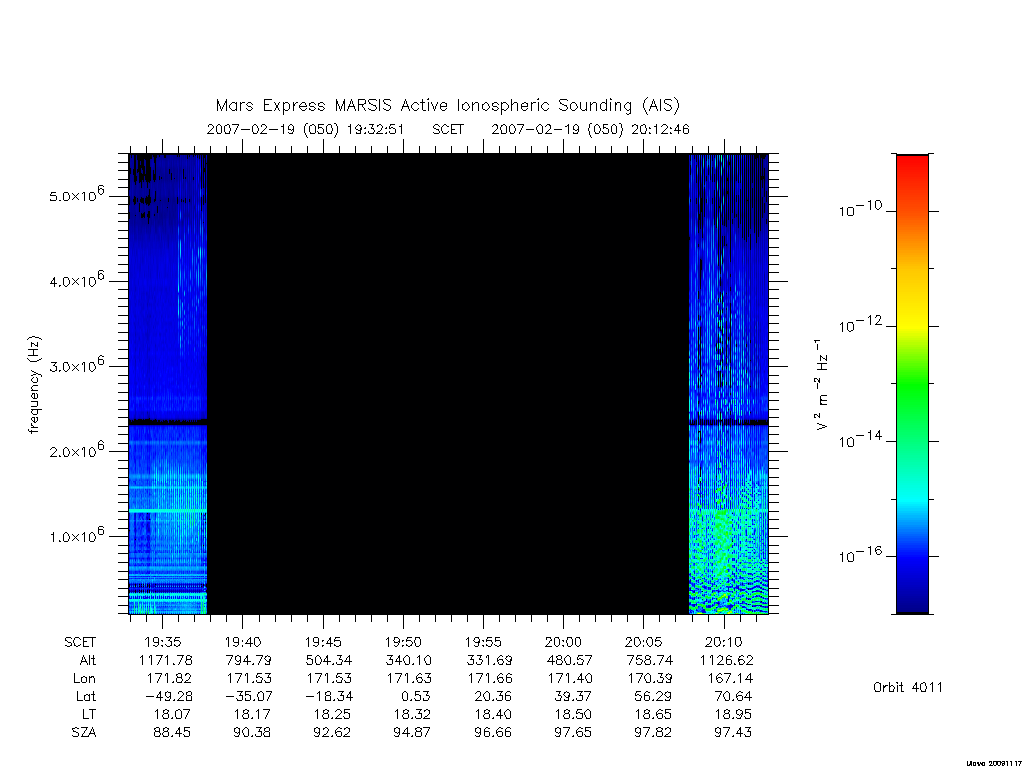Click the SZA row label
1024x768 pixels.
(x=84, y=733)
